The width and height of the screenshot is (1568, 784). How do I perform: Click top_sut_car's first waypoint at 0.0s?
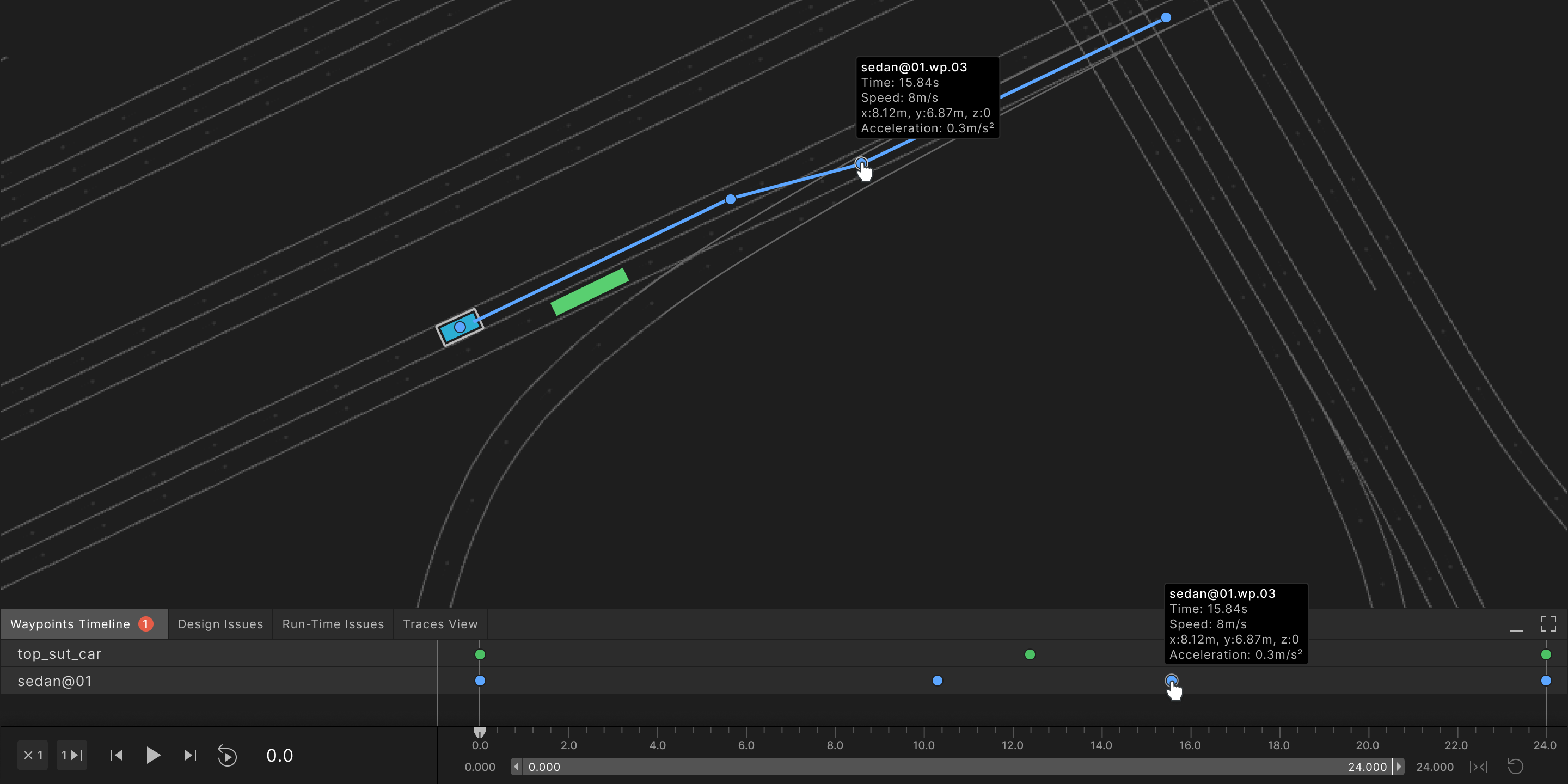[x=480, y=654]
